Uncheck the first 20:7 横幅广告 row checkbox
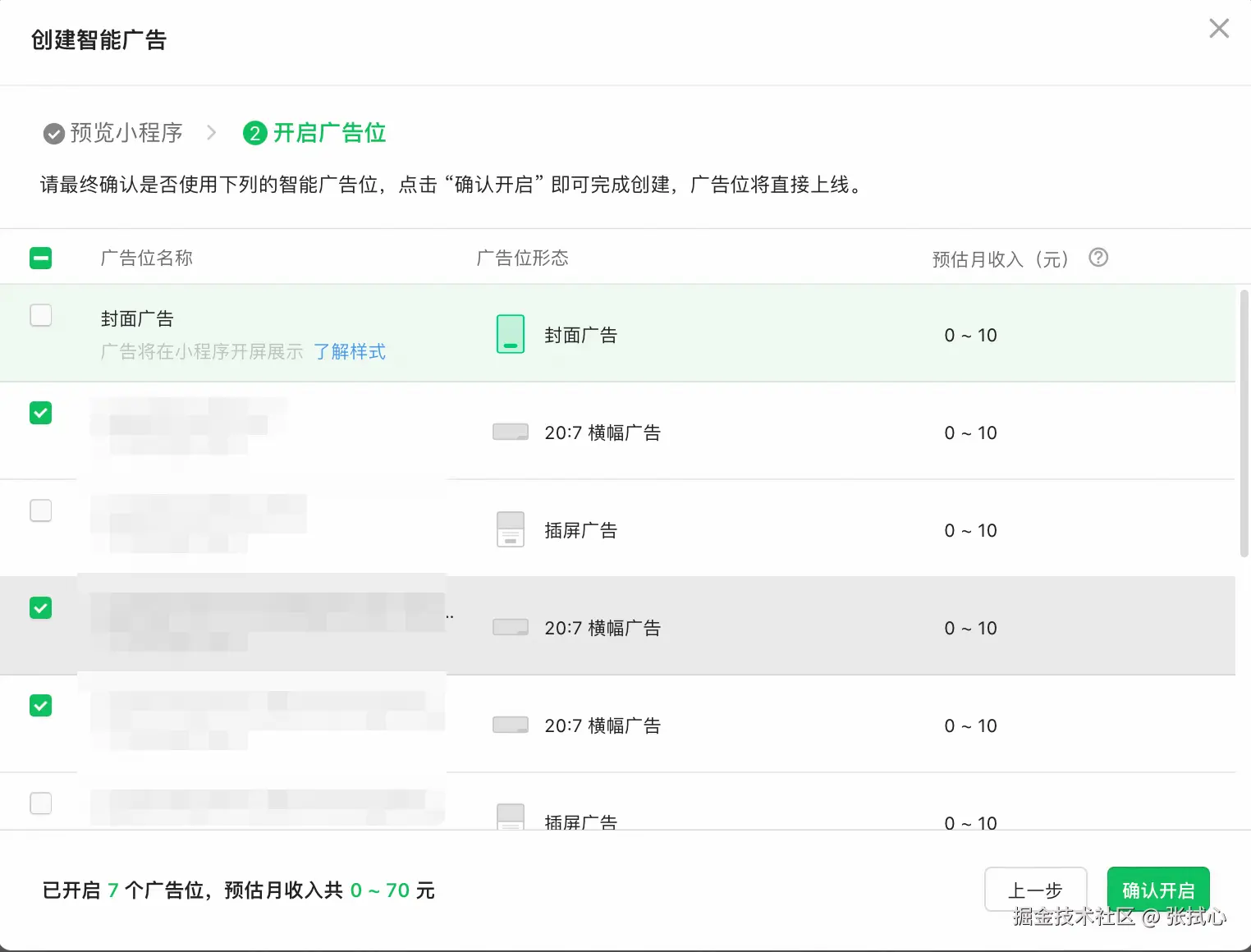 (41, 413)
